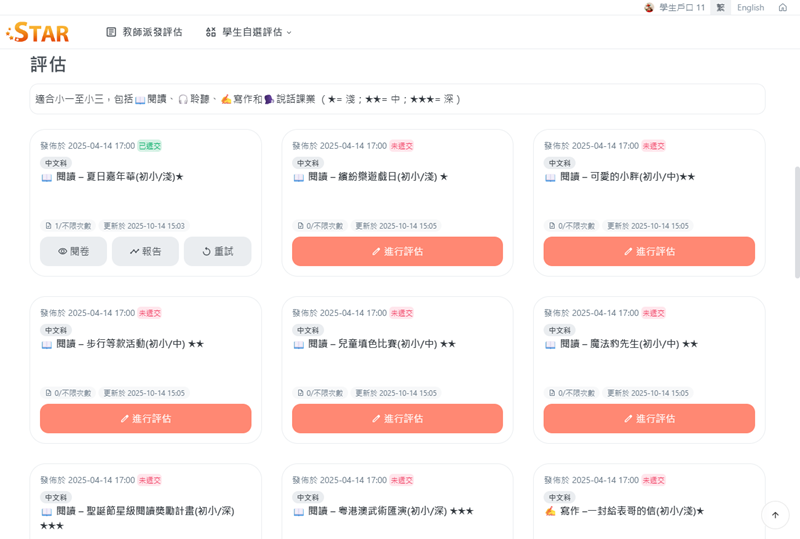Viewport: 800px width, 539px height.
Task: Expand the 學生自選評估 dropdown chevron
Action: point(289,32)
